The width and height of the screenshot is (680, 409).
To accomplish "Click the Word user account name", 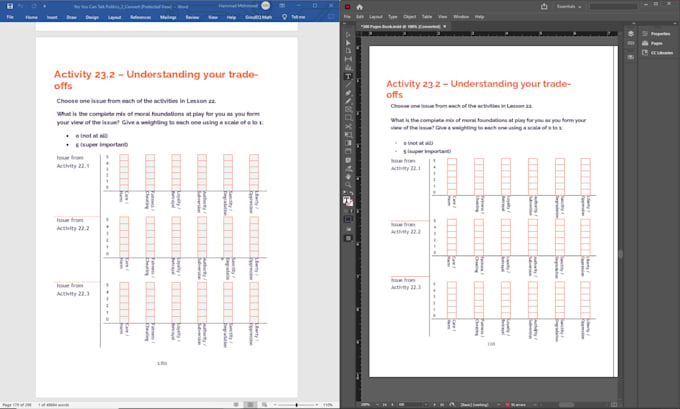I will (x=238, y=6).
